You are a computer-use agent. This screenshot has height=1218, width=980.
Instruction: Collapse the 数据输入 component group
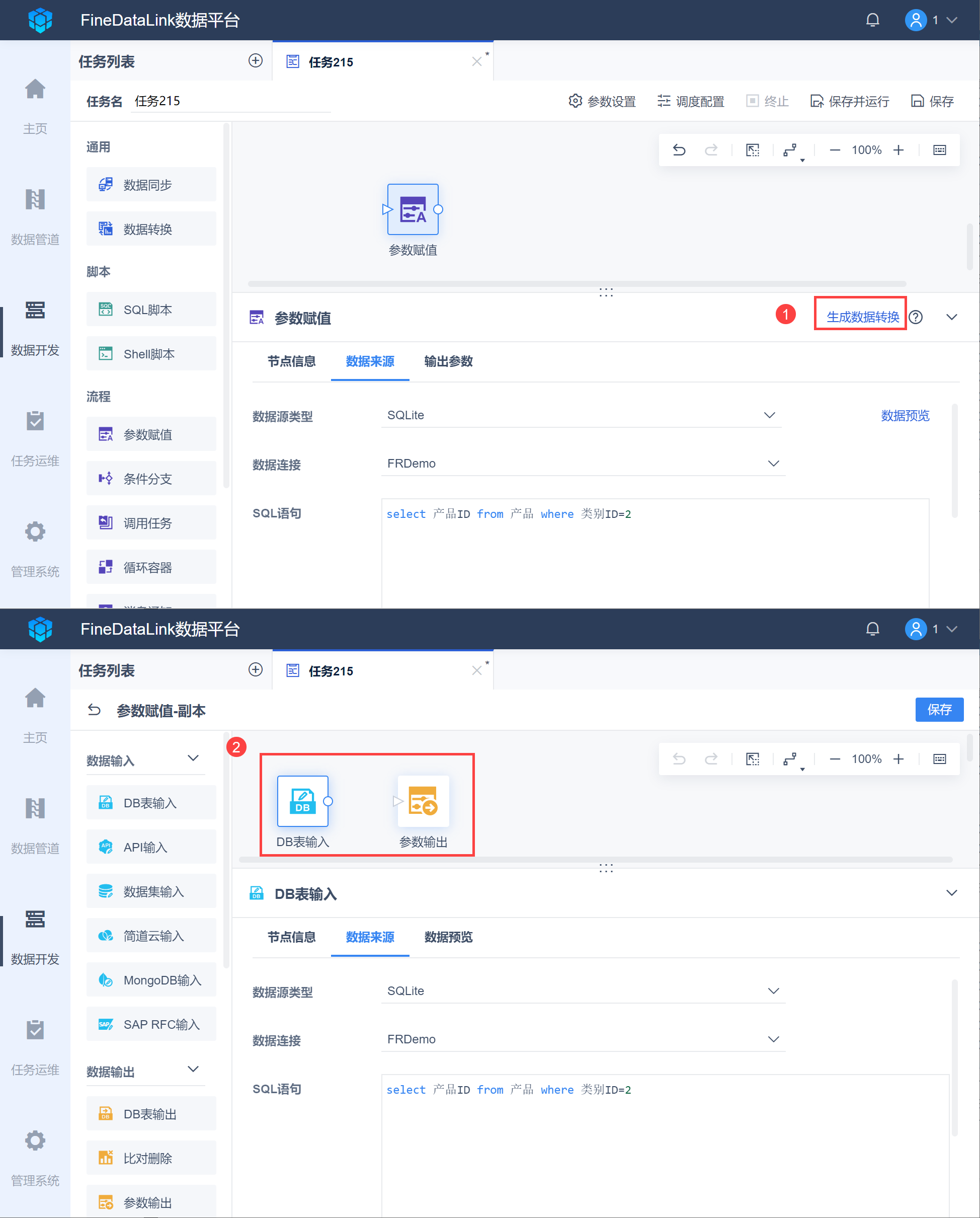[x=193, y=758]
